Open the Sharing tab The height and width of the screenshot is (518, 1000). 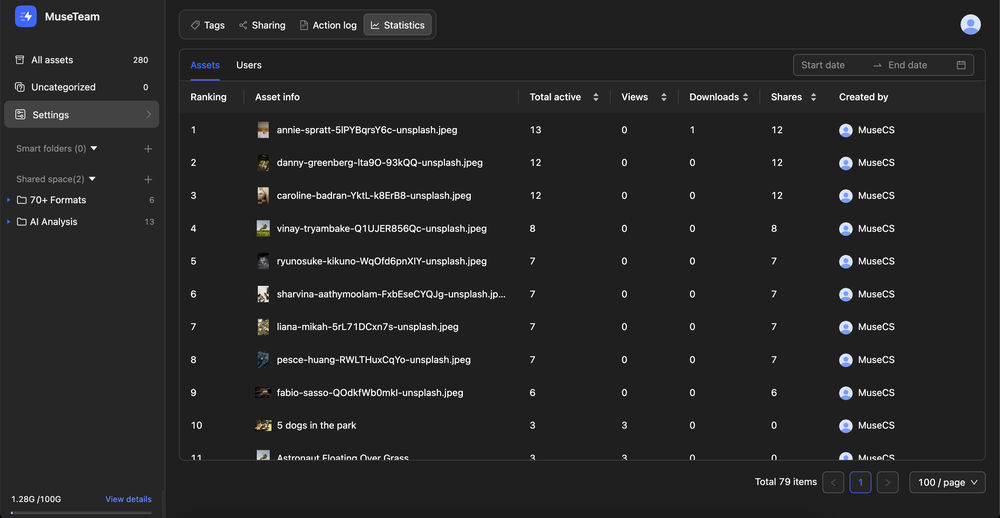click(262, 25)
